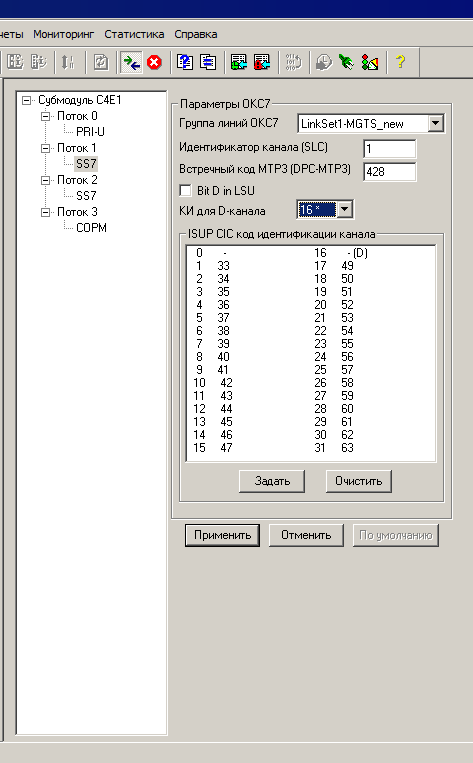Select the COPM tree item
The width and height of the screenshot is (473, 763).
click(91, 228)
